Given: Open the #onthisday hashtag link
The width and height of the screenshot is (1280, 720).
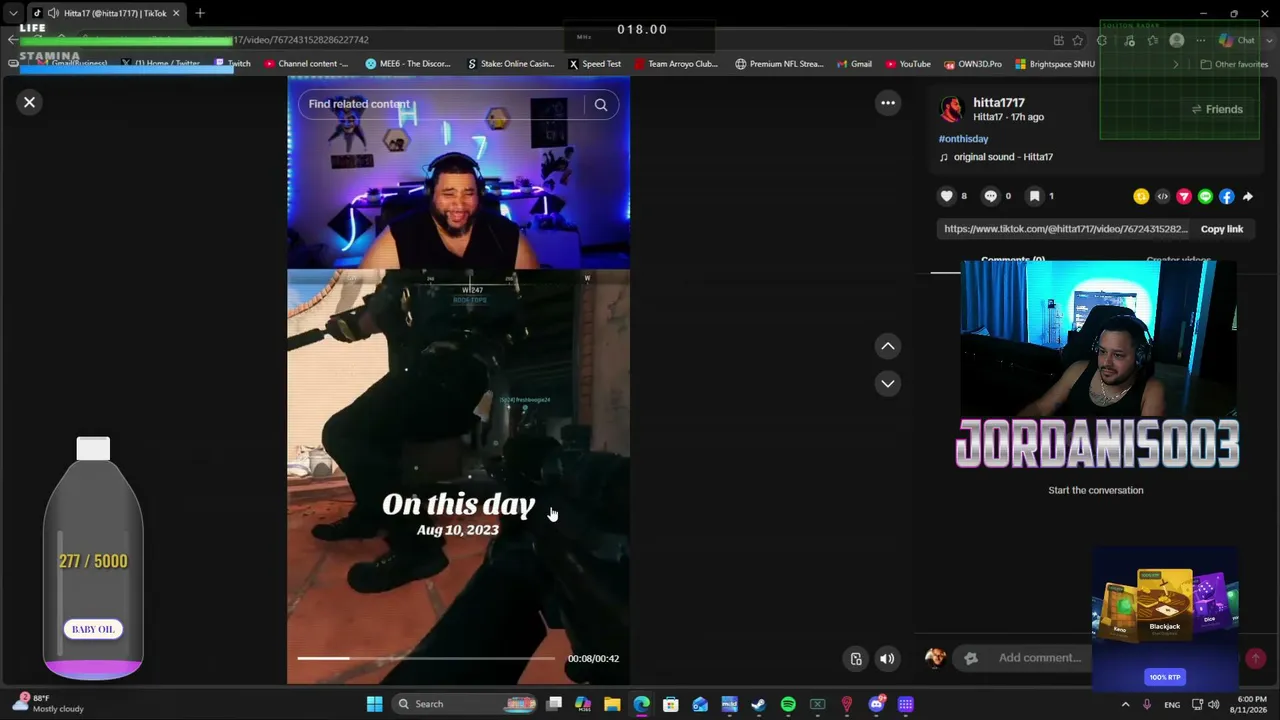Looking at the screenshot, I should pyautogui.click(x=963, y=139).
